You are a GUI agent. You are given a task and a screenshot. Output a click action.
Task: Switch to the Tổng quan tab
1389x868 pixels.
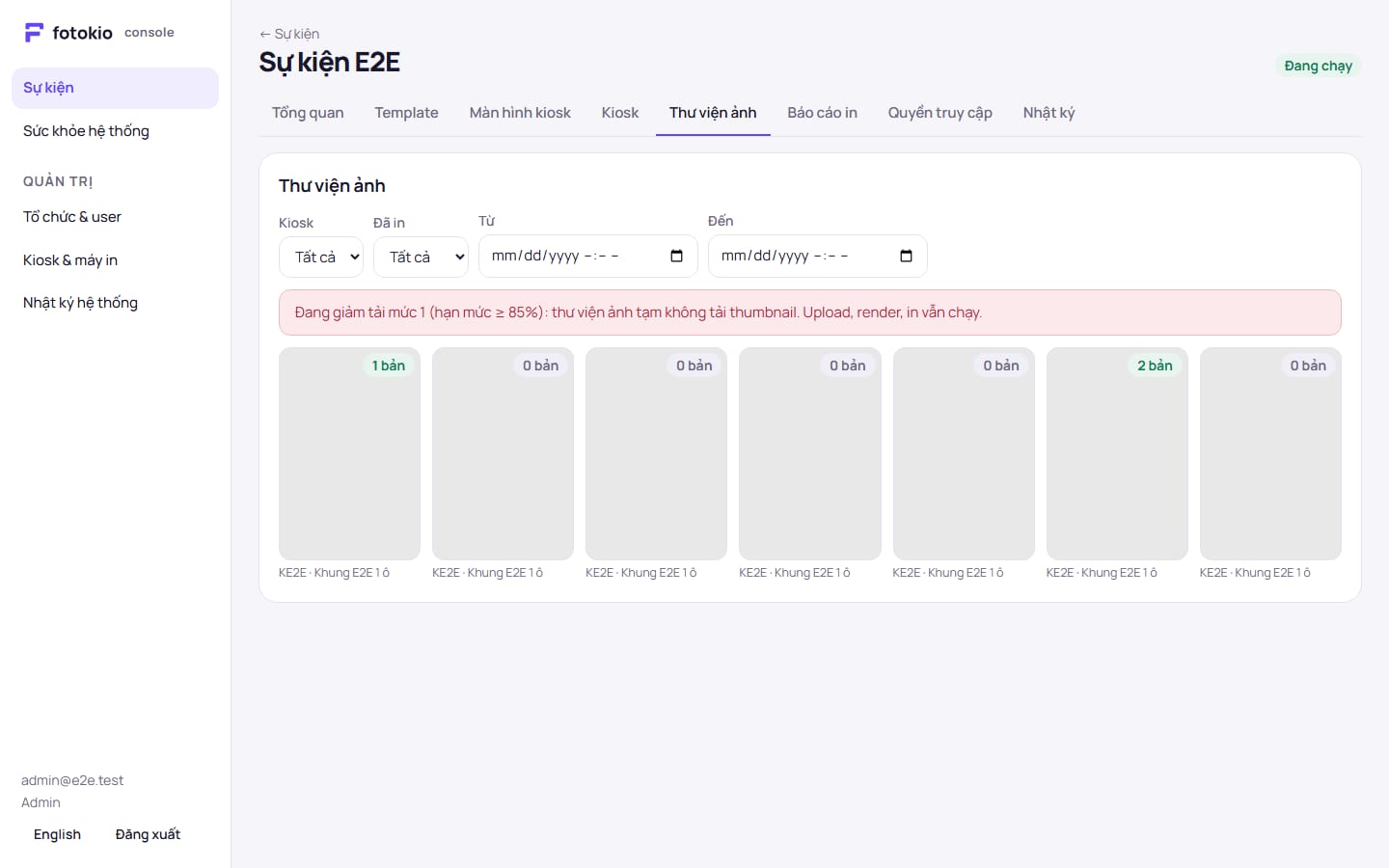[308, 113]
